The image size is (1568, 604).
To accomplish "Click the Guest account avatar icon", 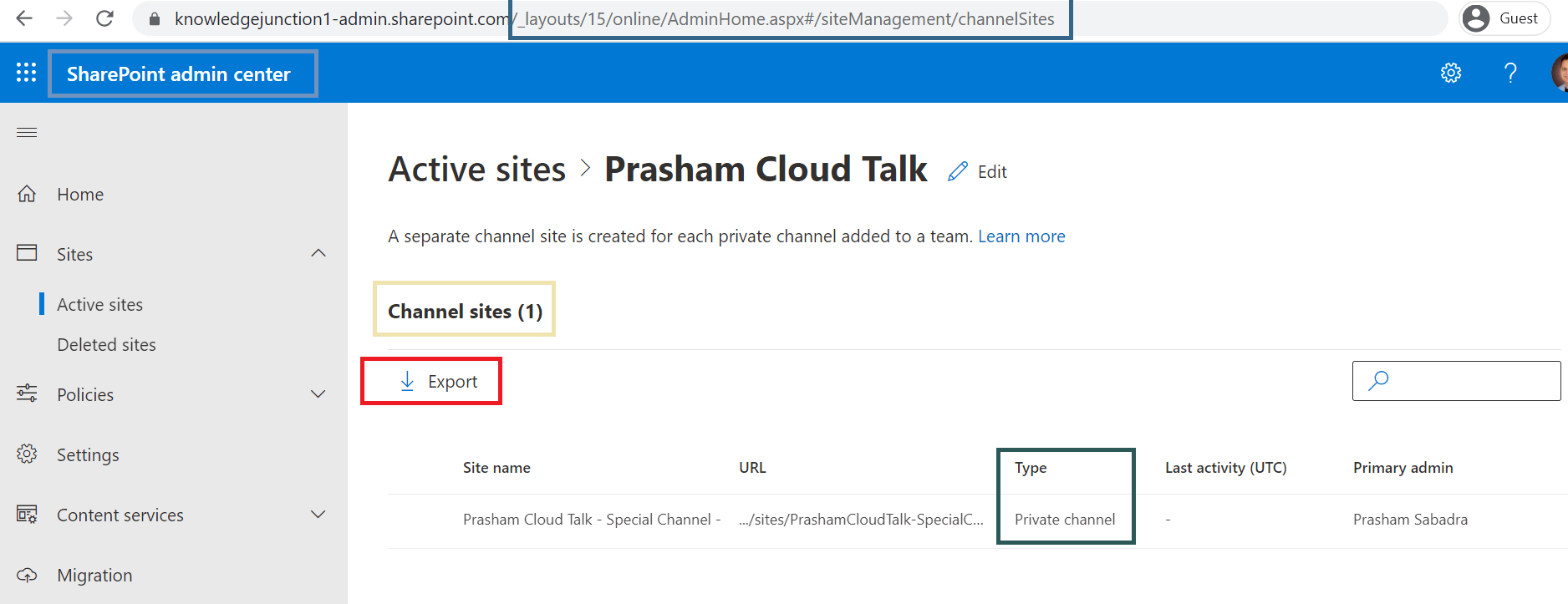I will [x=1476, y=18].
